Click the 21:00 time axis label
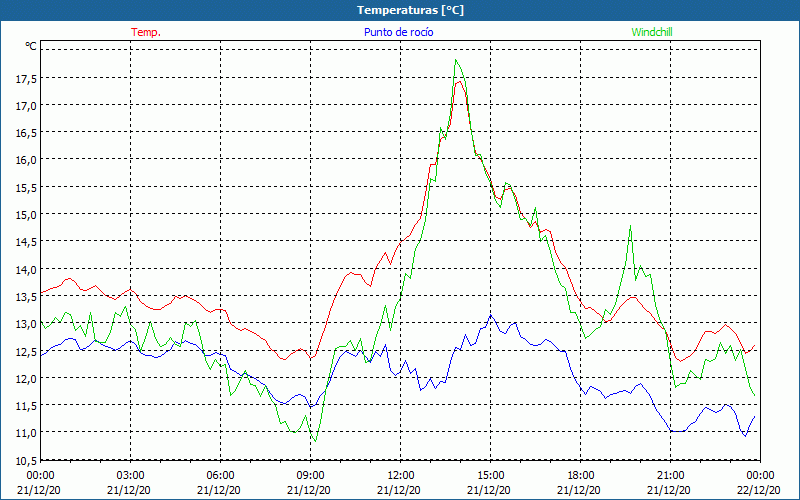Image resolution: width=800 pixels, height=500 pixels. coord(670,476)
